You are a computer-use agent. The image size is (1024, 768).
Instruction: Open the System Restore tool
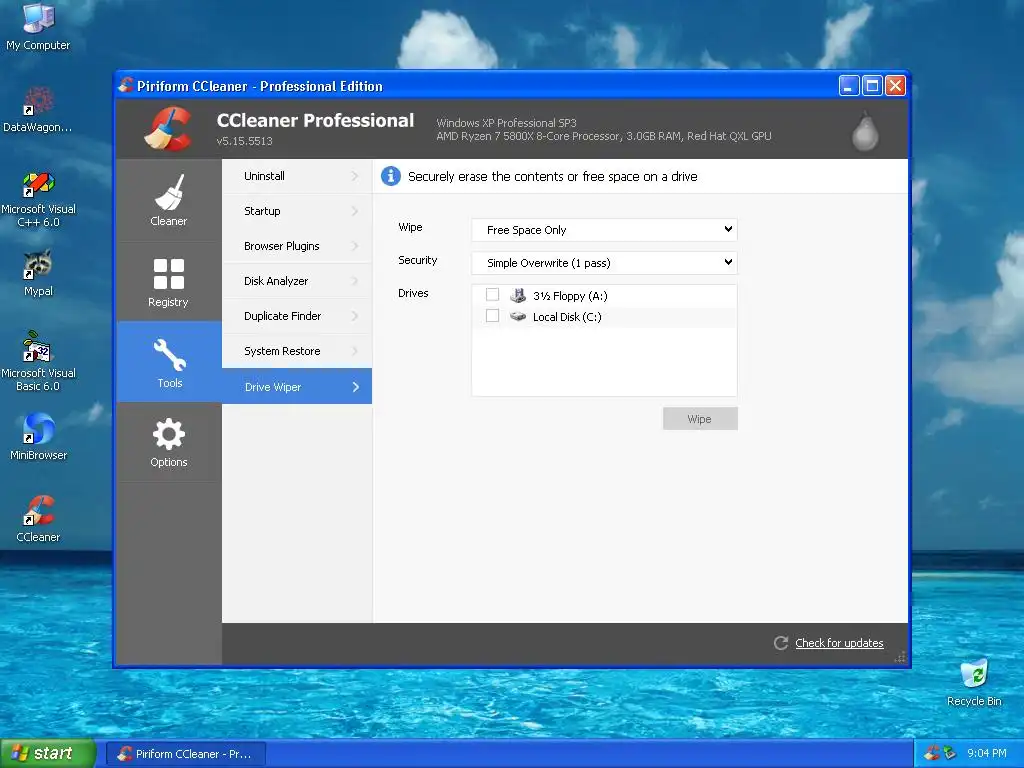(297, 351)
